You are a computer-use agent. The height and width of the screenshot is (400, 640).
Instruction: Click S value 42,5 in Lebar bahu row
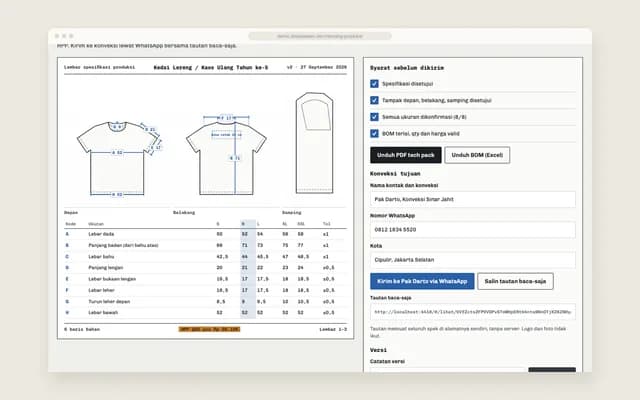(x=222, y=257)
